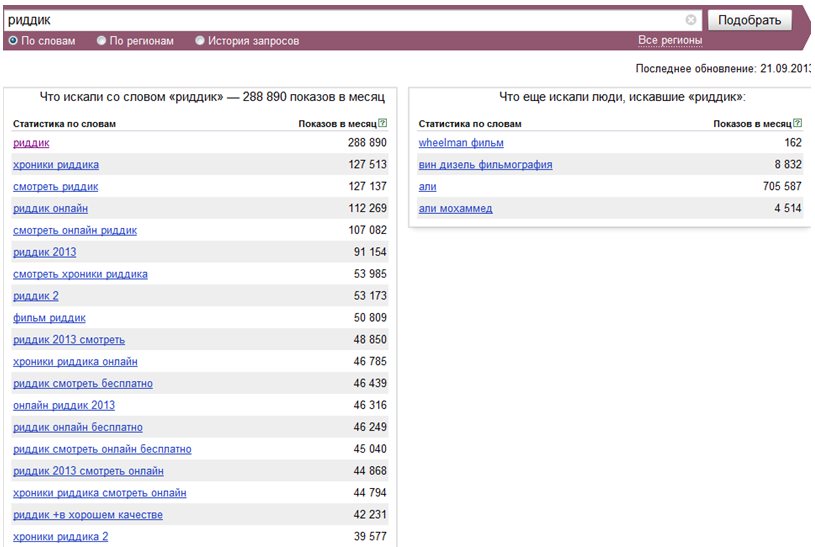Open the 'хроники риддика 2' link
This screenshot has height=547, width=815.
(x=61, y=536)
